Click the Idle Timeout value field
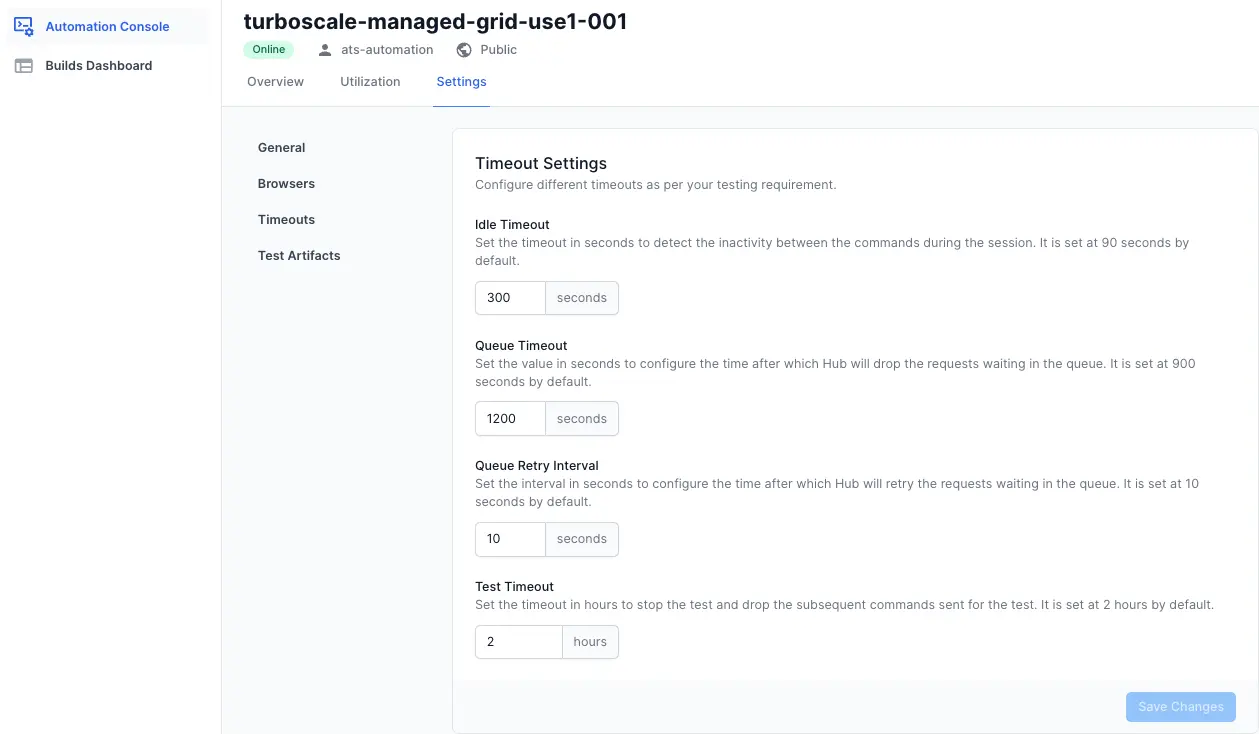The height and width of the screenshot is (734, 1259). (x=510, y=297)
